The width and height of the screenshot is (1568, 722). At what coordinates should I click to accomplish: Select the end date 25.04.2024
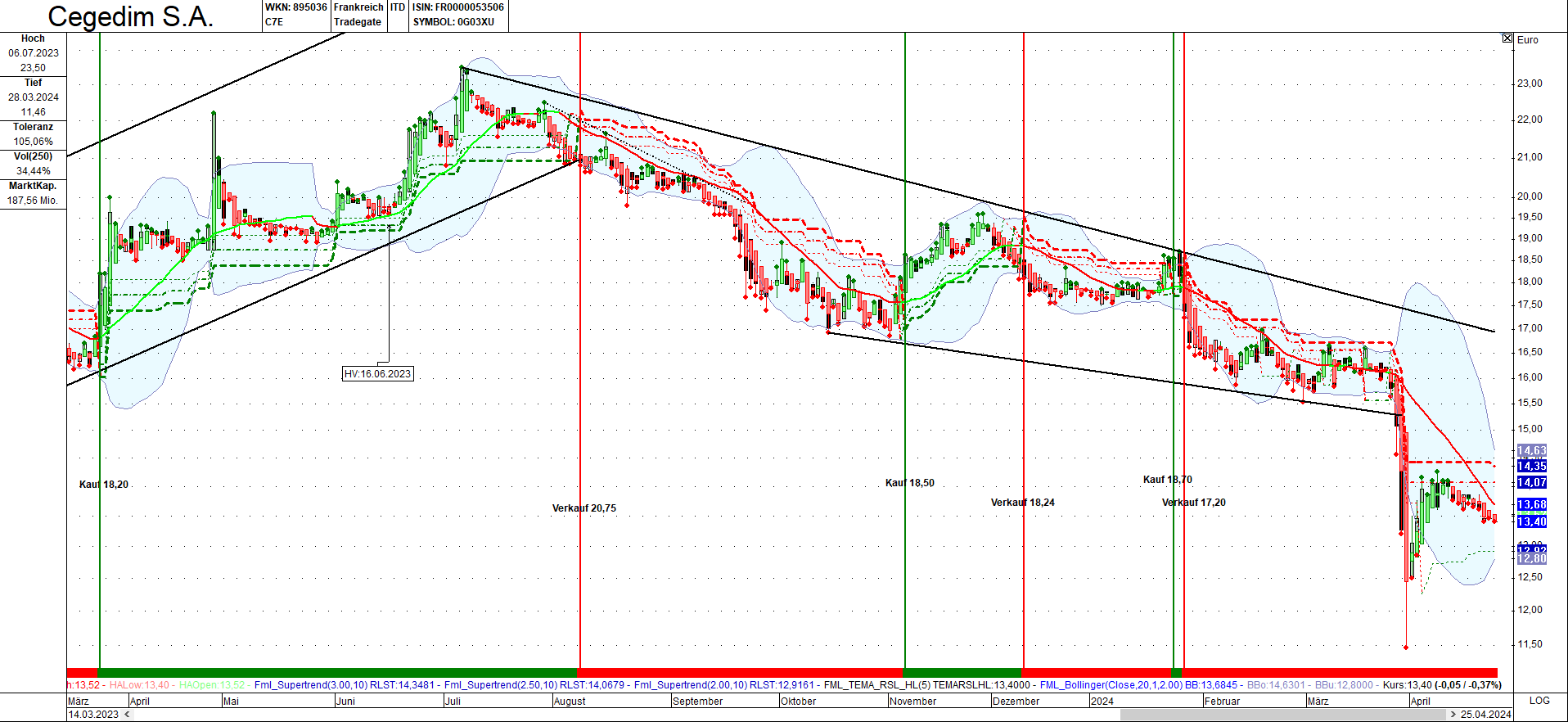click(x=1485, y=715)
